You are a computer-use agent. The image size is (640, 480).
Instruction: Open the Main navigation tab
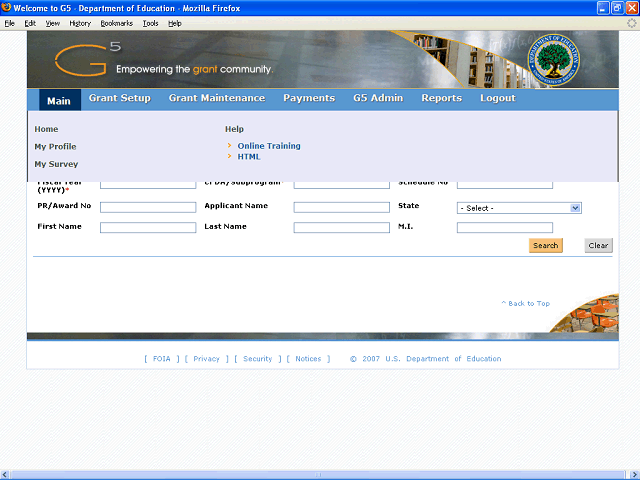[x=59, y=100]
